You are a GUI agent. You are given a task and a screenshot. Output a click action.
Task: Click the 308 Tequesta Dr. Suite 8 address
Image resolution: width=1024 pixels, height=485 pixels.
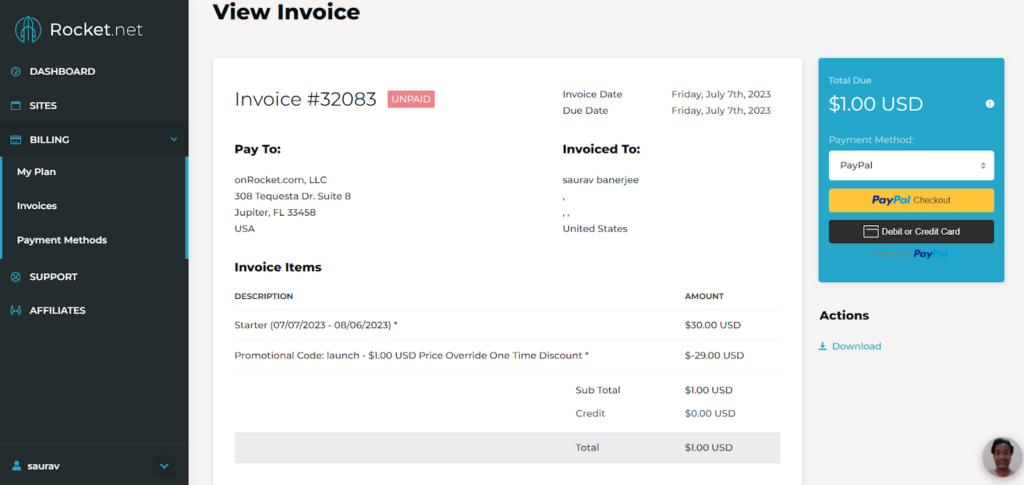click(293, 196)
